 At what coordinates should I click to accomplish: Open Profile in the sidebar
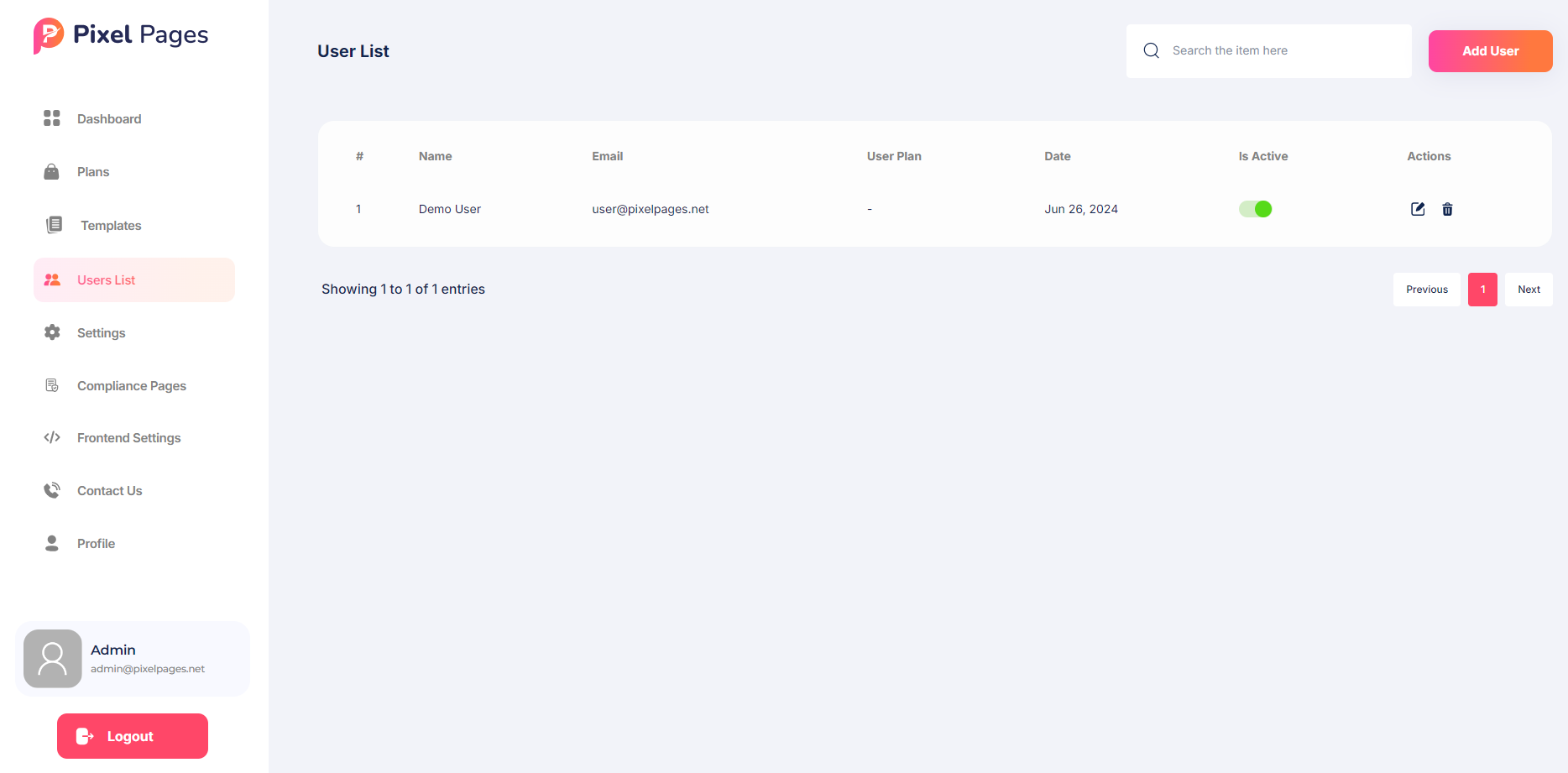click(134, 543)
